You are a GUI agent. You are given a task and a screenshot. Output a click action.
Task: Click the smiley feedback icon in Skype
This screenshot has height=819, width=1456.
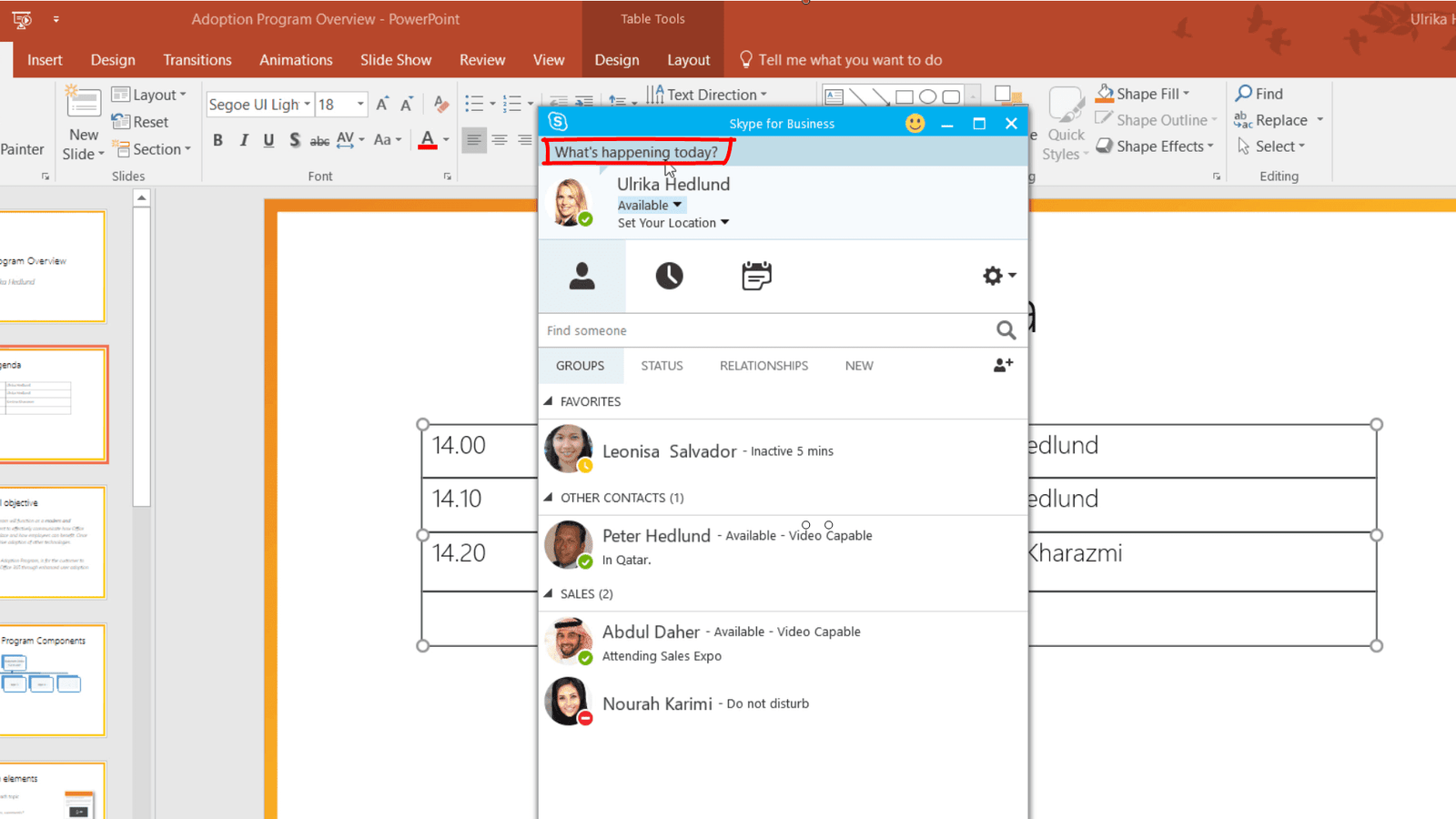915,123
